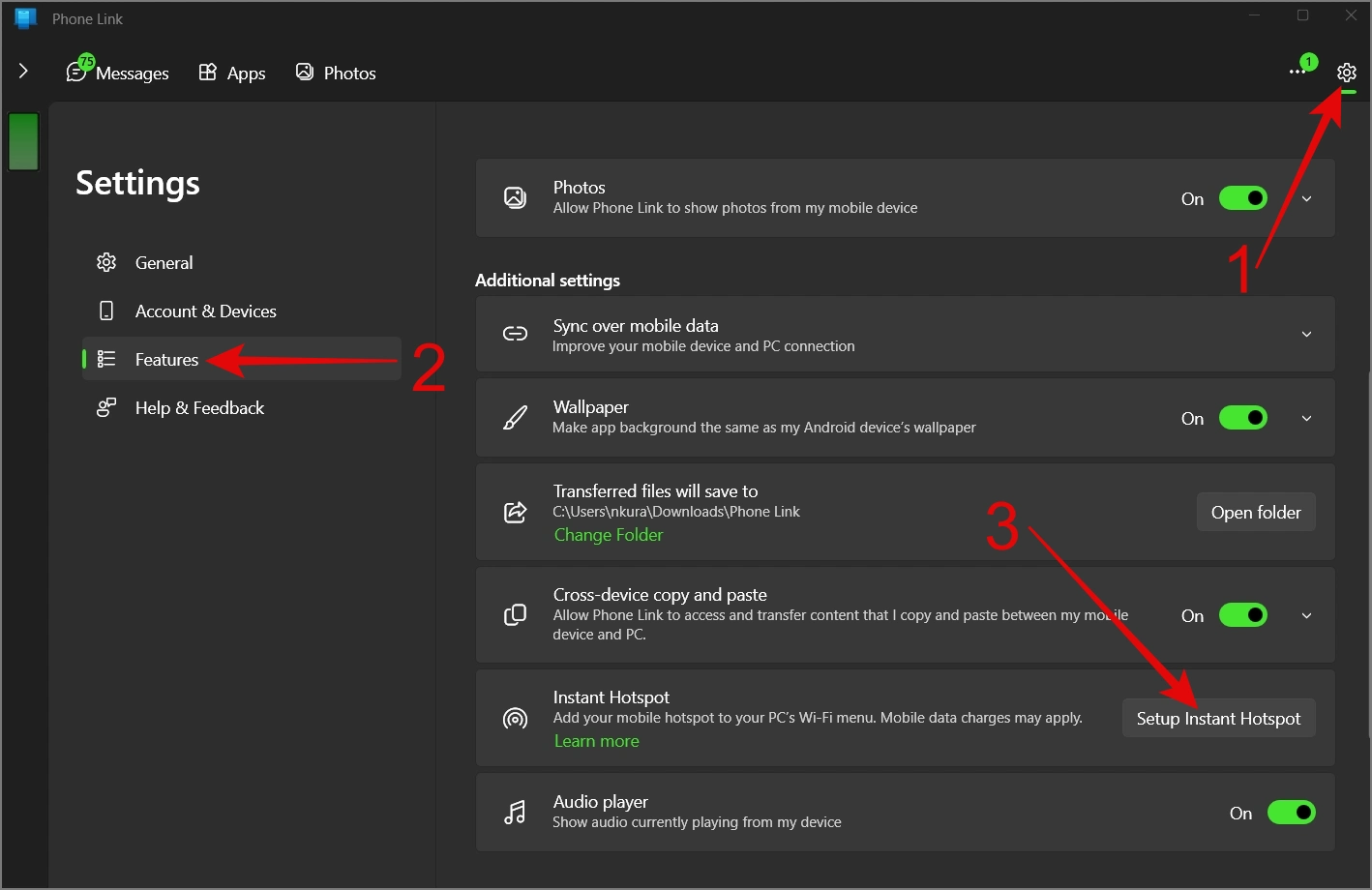Select the Features settings section
This screenshot has height=890, width=1372.
[242, 359]
